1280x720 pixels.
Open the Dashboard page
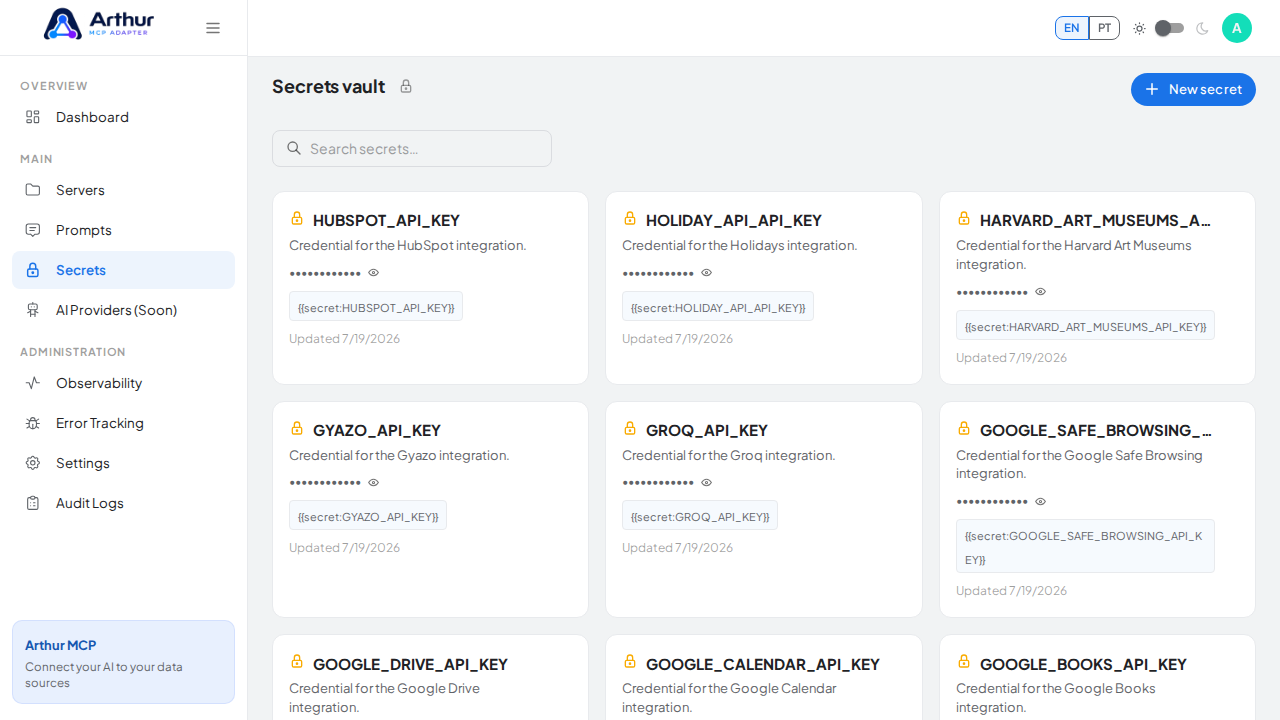[123, 117]
